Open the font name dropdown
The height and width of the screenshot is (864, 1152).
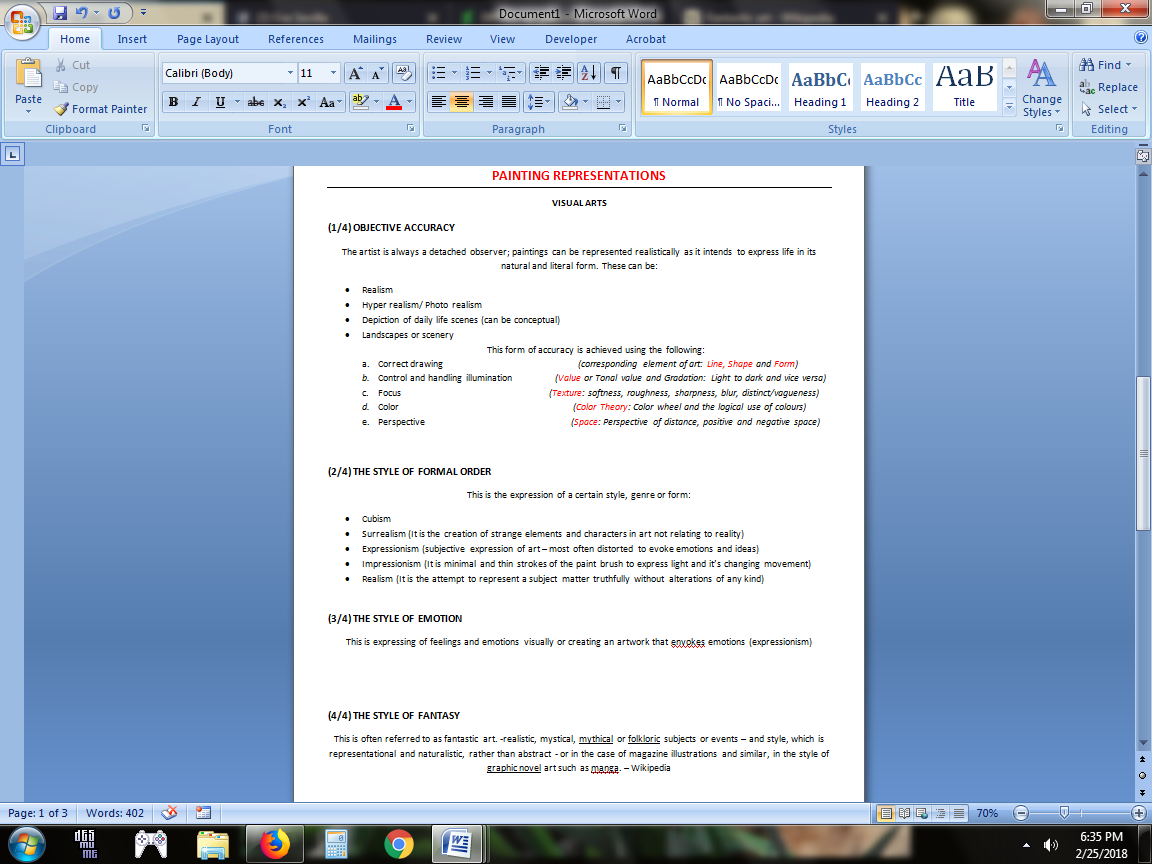pos(289,73)
